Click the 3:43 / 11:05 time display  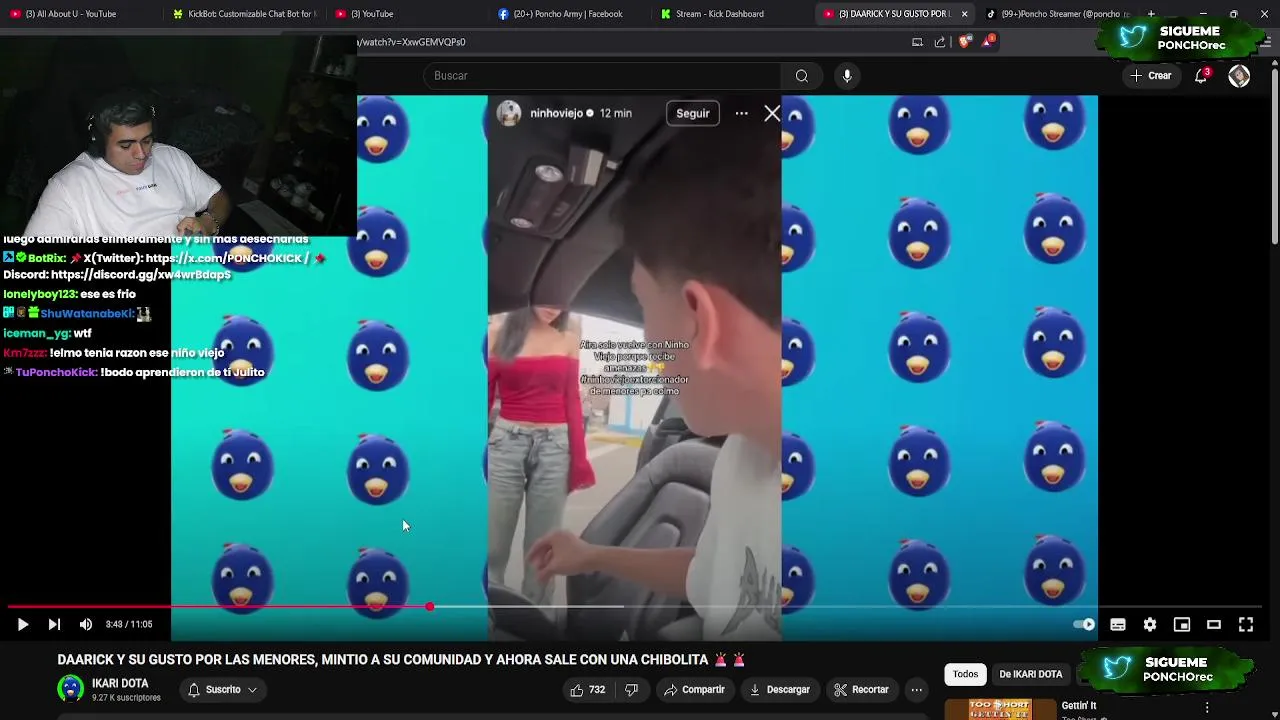[x=129, y=624]
